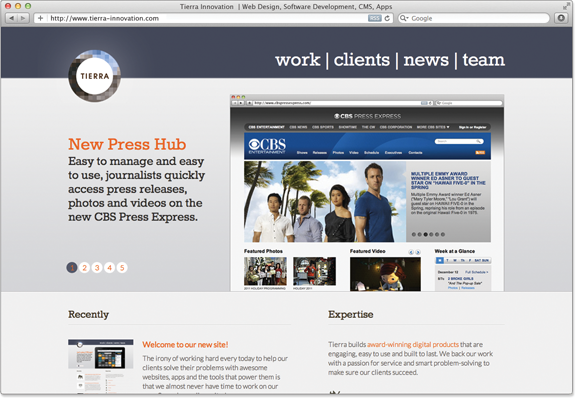Click the CBS eye logo in screenshot
Image resolution: width=576 pixels, height=398 pixels.
coord(267,146)
